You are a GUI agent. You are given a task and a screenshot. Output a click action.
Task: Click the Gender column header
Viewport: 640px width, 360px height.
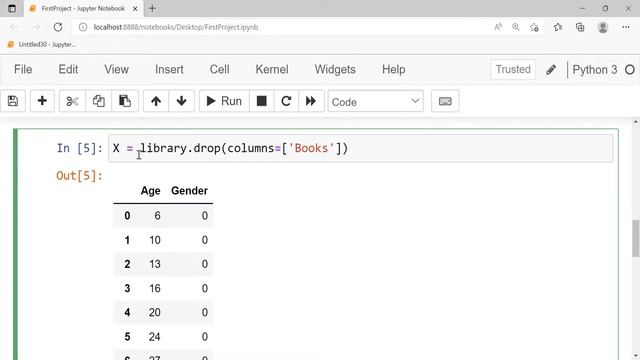(189, 191)
